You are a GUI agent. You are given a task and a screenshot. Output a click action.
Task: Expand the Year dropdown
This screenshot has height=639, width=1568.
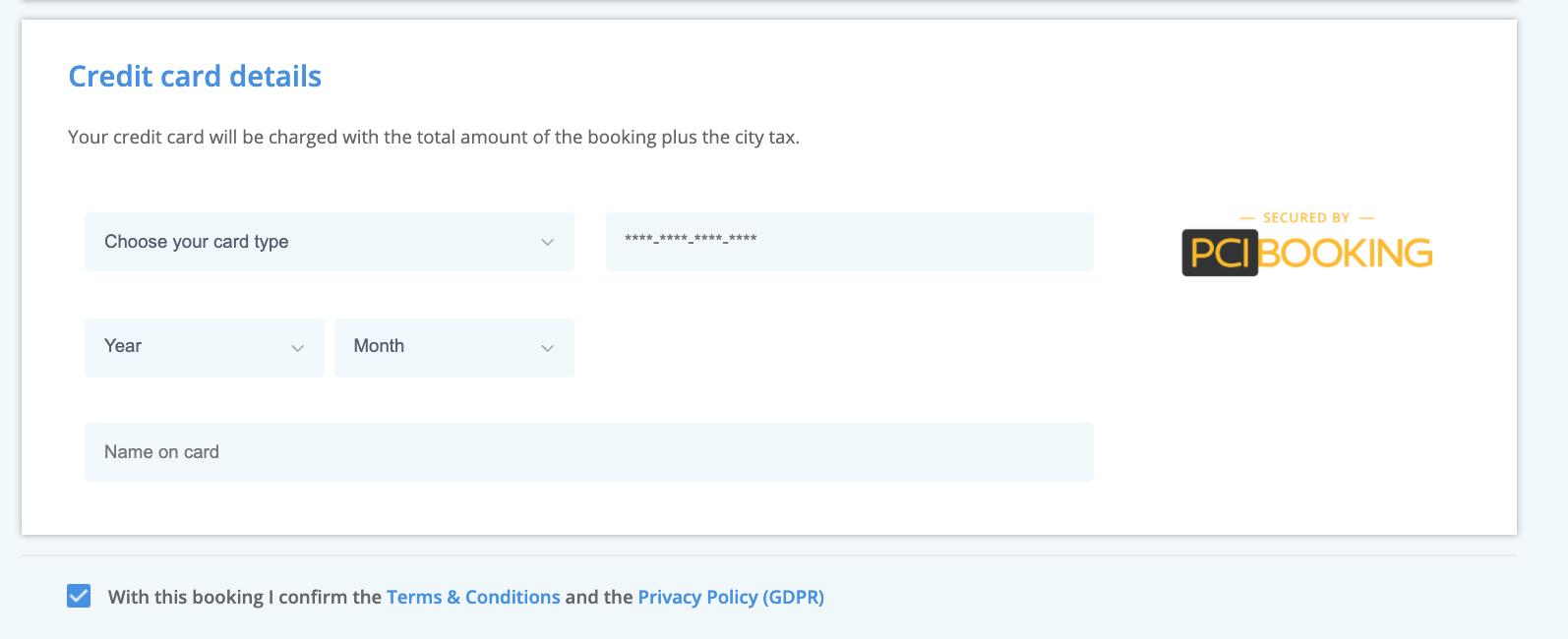coord(204,347)
